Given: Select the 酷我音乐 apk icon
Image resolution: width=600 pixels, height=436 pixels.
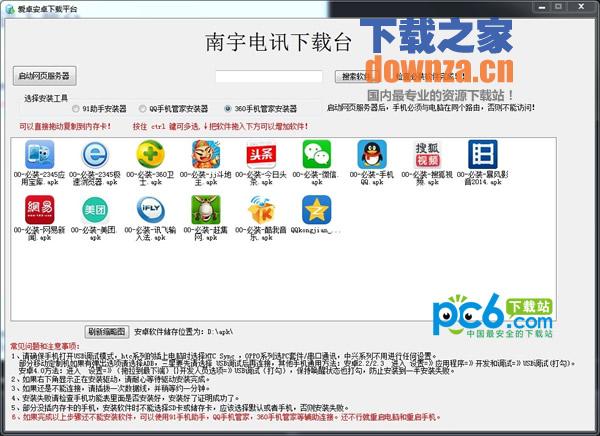Looking at the screenshot, I should pyautogui.click(x=261, y=210).
